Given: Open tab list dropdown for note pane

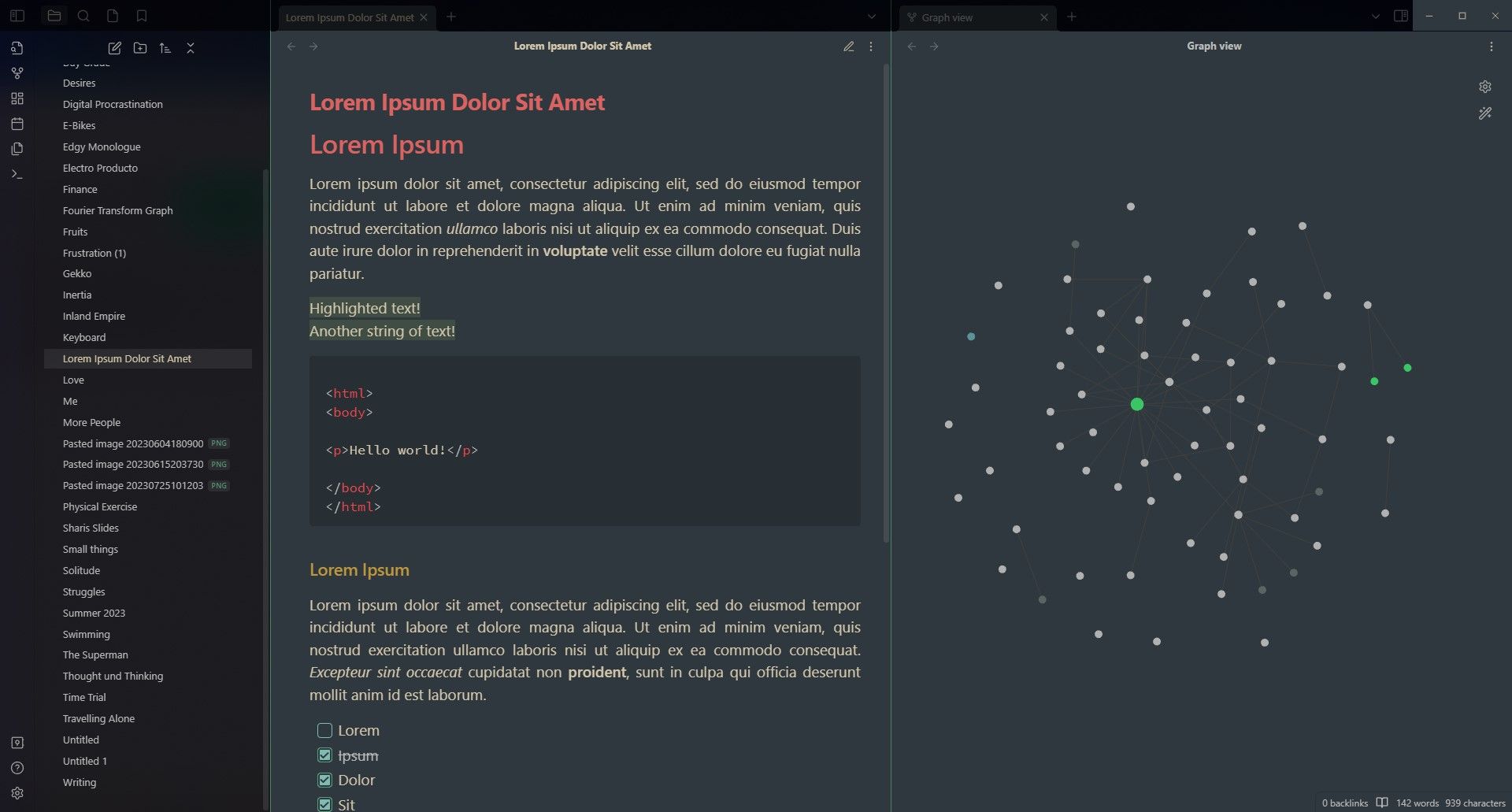Looking at the screenshot, I should (x=871, y=17).
